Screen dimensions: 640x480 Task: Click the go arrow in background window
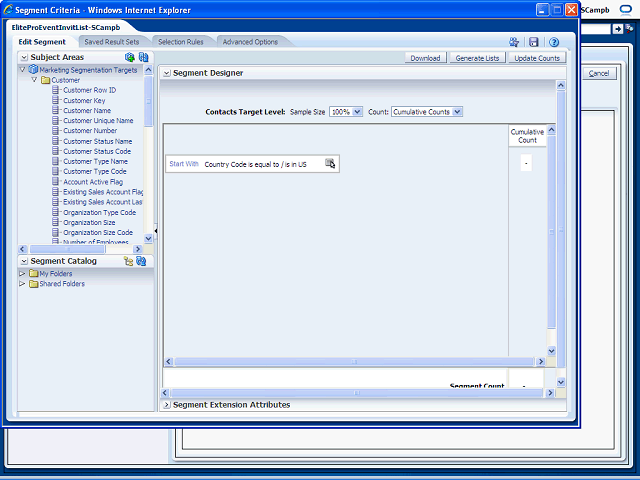pyautogui.click(x=618, y=29)
